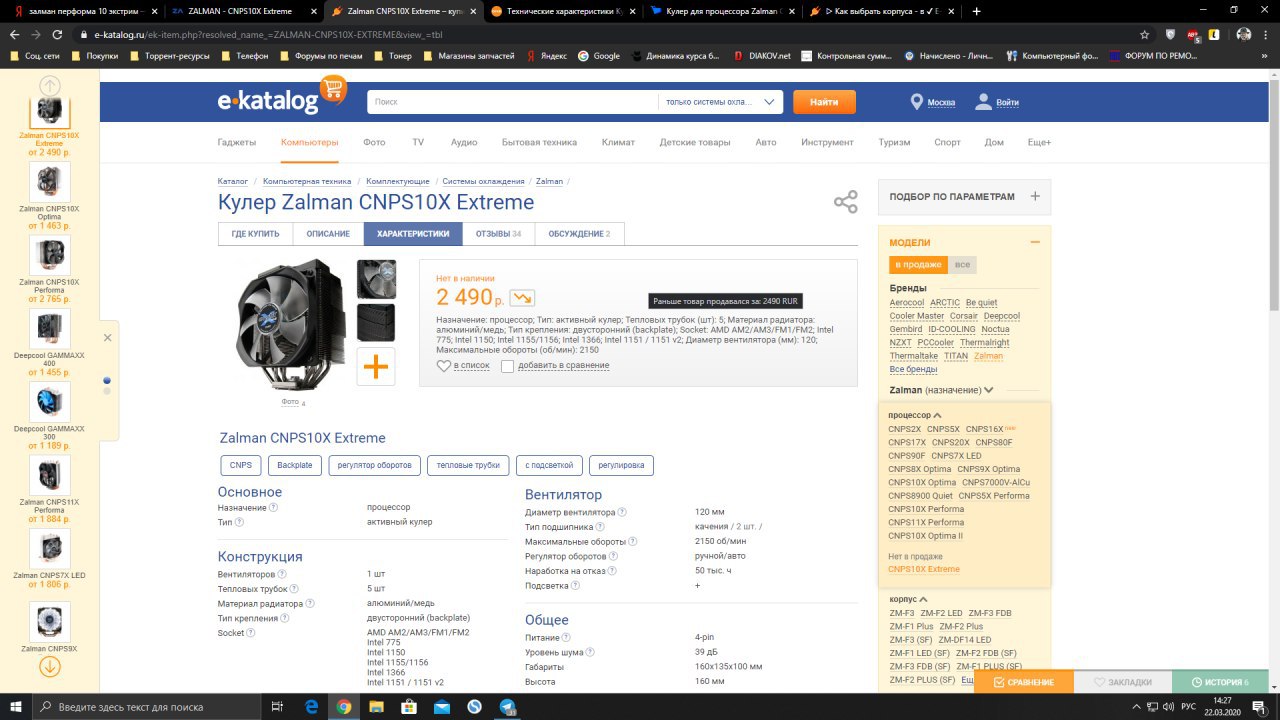Open the 'Характеристики' tab
Viewport: 1280px width, 720px height.
413,234
